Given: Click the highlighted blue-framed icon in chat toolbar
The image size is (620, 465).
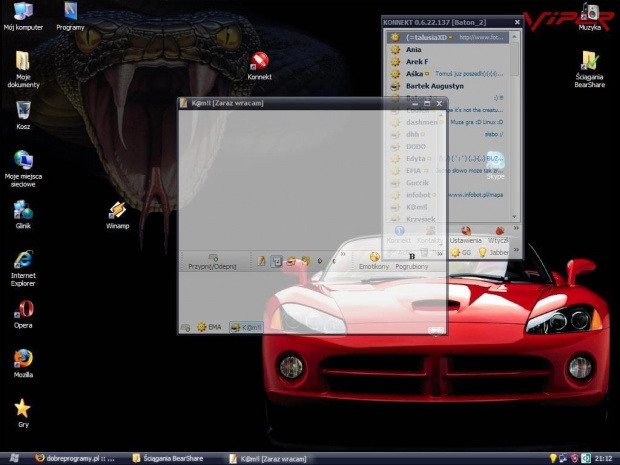Looking at the screenshot, I should [x=276, y=261].
